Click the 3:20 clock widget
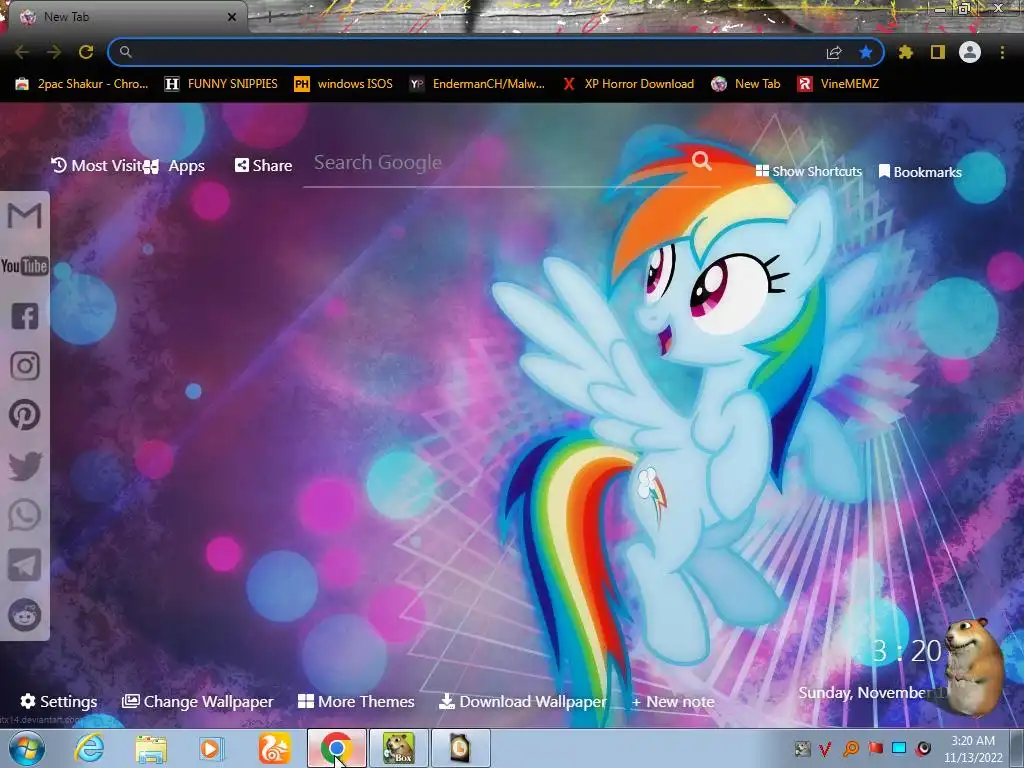The height and width of the screenshot is (768, 1024). [906, 650]
